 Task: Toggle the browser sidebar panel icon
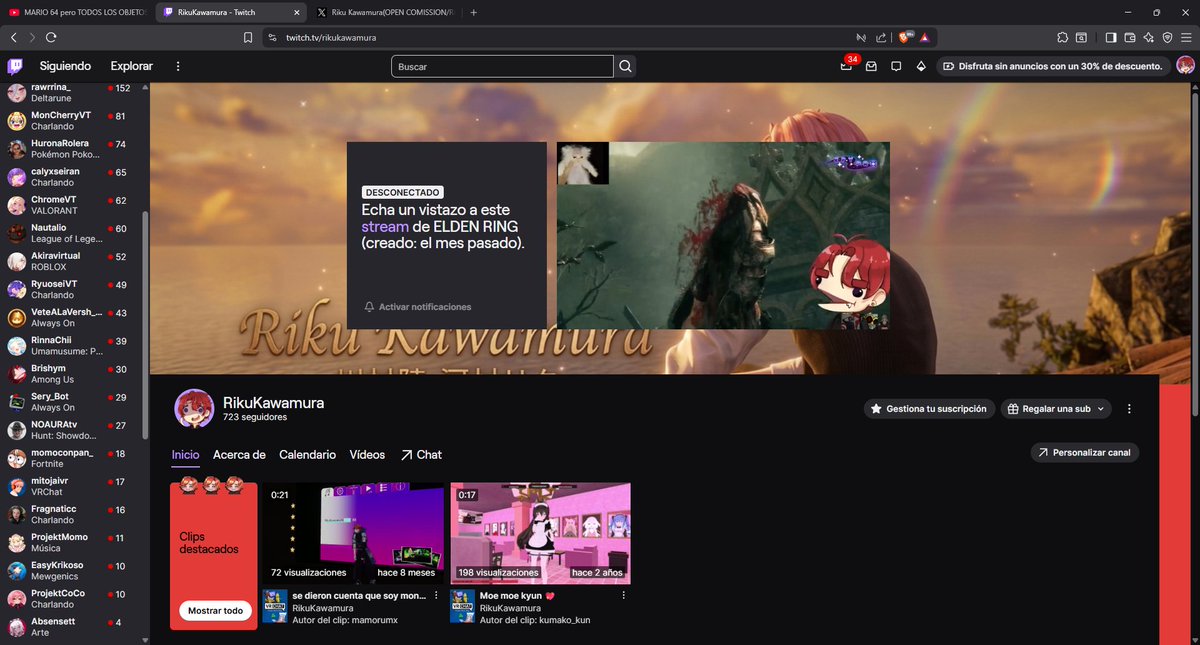1111,37
